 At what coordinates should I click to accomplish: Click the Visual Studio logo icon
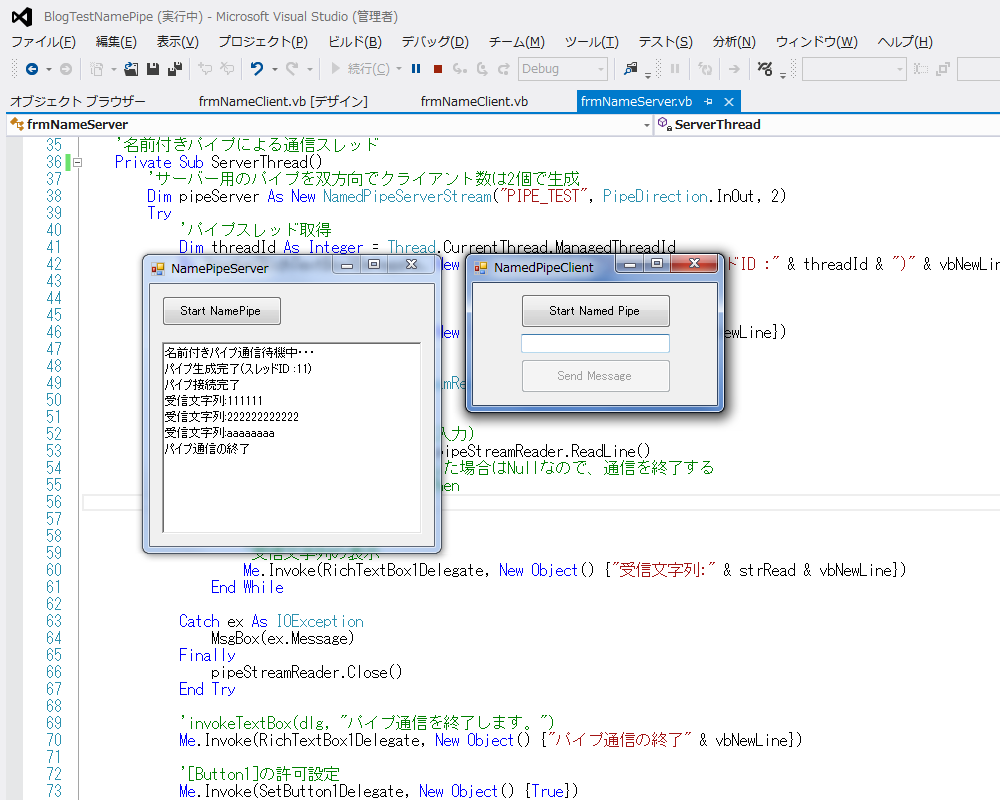pyautogui.click(x=22, y=17)
